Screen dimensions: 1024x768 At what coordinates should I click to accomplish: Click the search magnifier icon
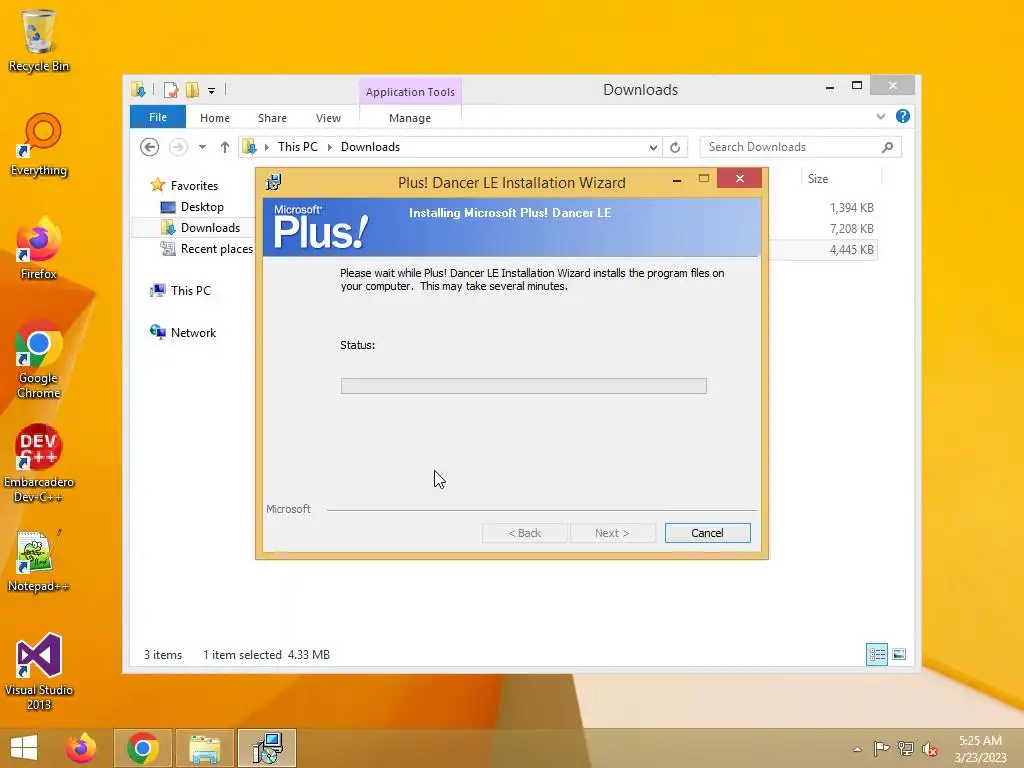point(888,147)
